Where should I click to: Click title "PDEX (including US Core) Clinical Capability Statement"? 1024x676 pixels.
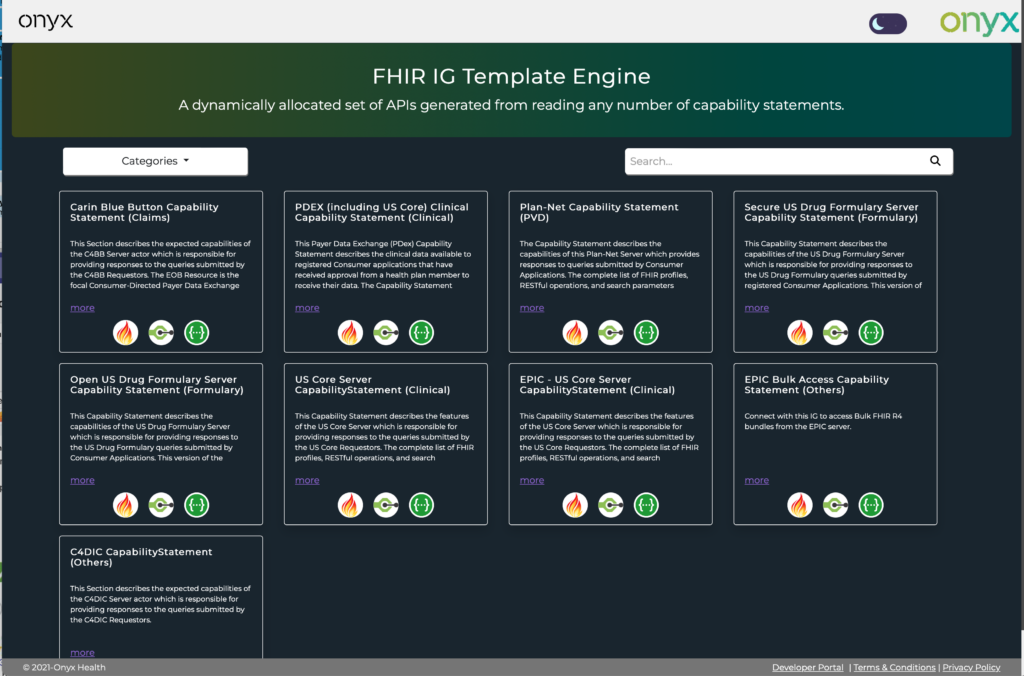click(x=381, y=212)
